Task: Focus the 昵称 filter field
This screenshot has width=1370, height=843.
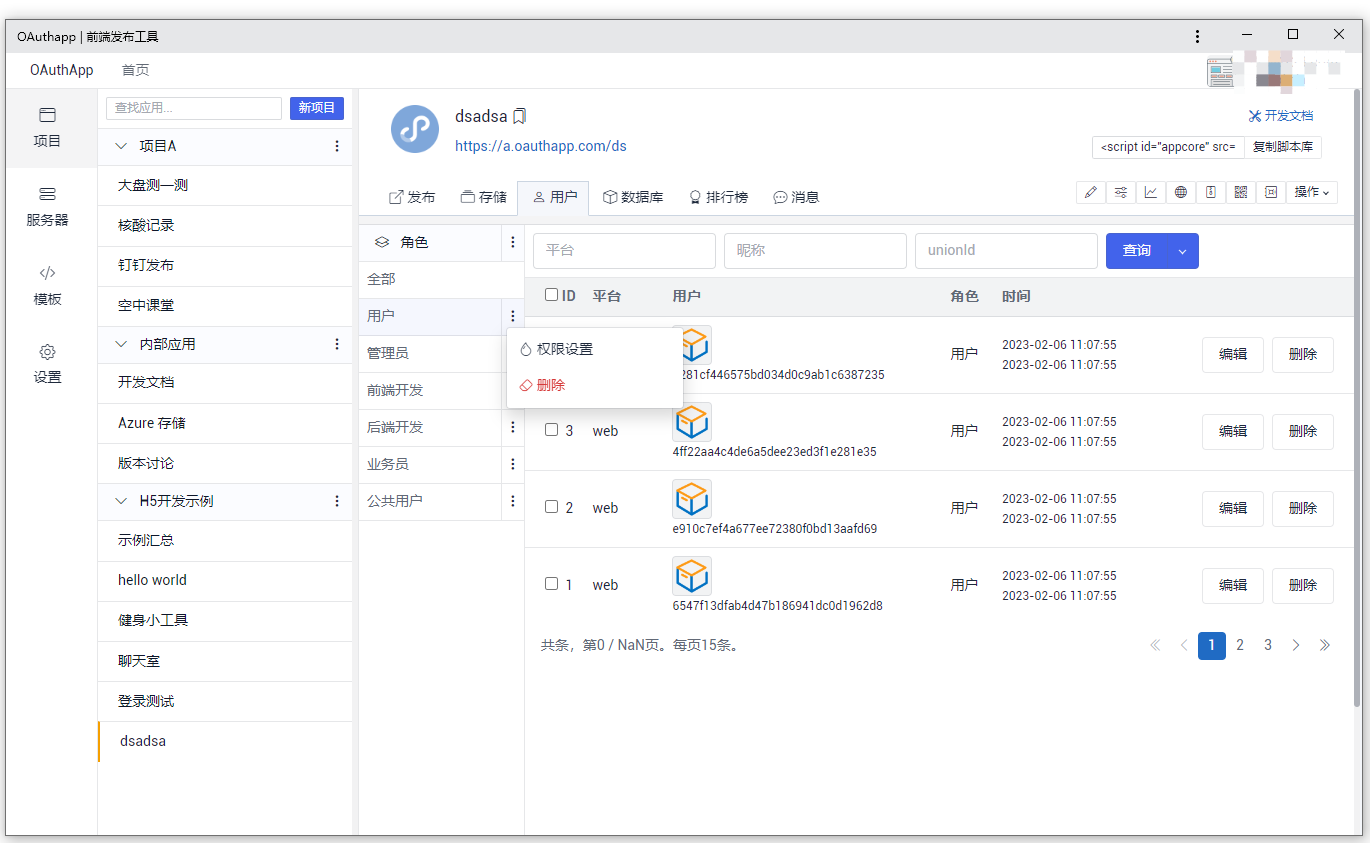Action: pos(815,251)
